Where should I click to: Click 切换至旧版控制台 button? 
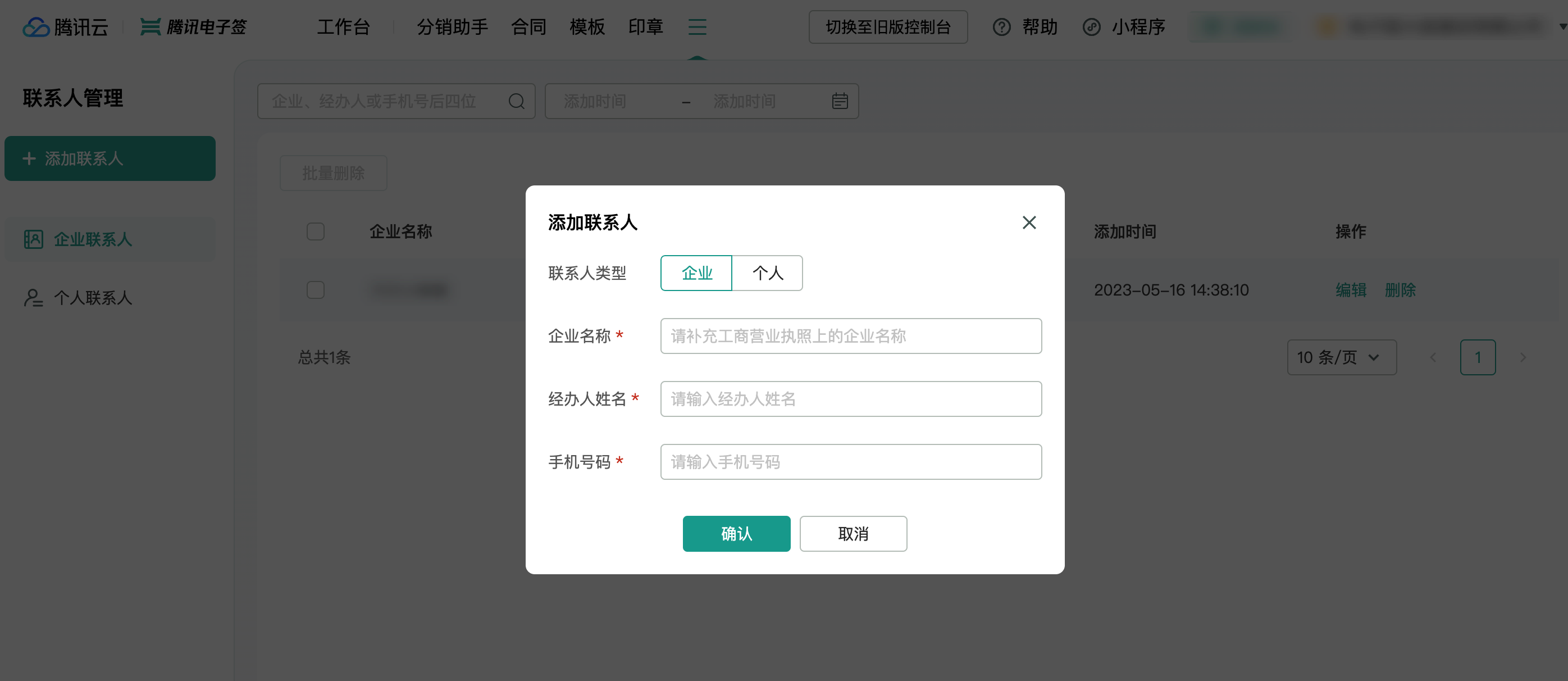(x=888, y=27)
